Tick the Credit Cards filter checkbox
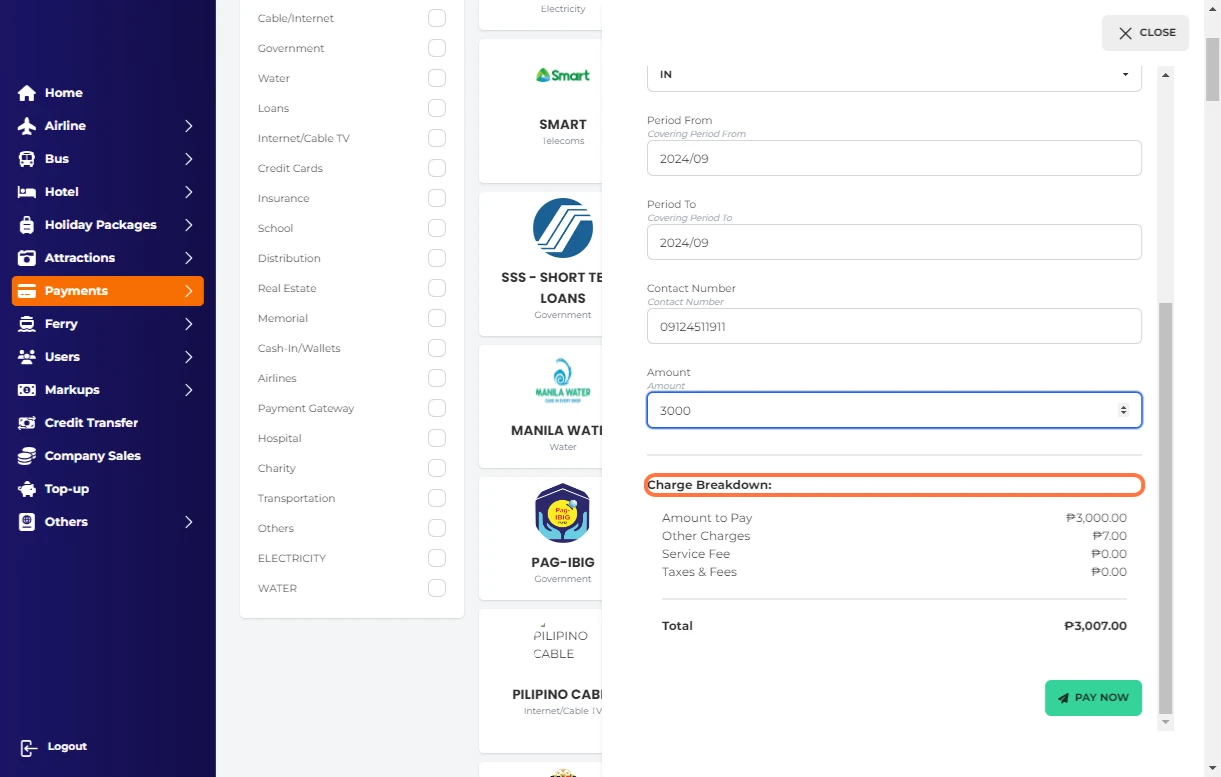 437,168
